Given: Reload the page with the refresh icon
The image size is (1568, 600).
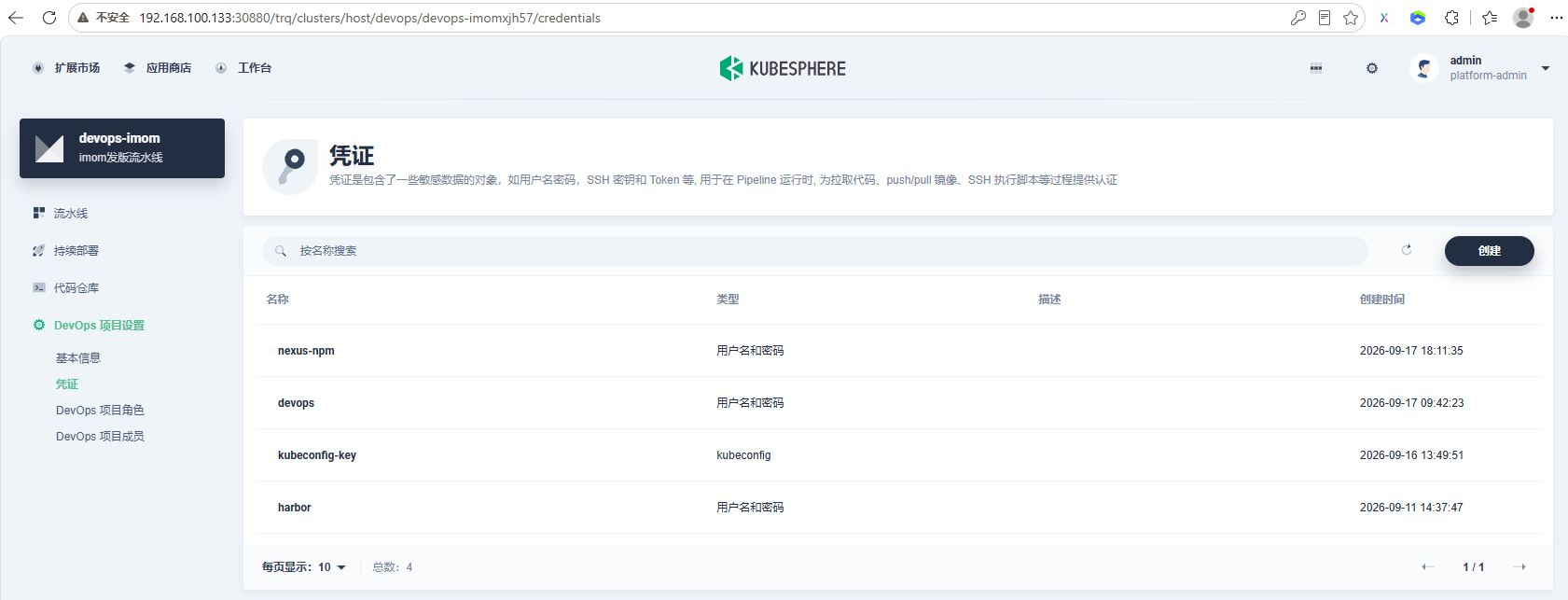Looking at the screenshot, I should (x=49, y=18).
